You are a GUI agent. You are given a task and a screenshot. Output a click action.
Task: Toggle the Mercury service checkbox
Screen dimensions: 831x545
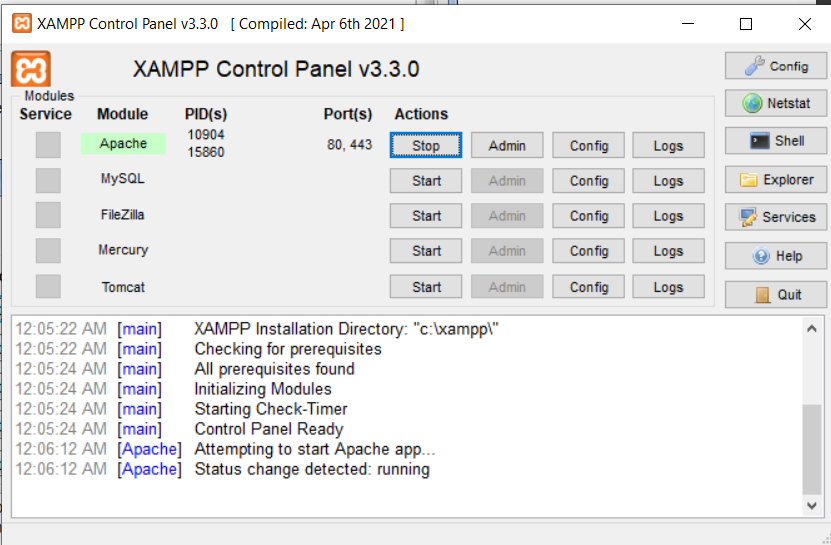[x=48, y=250]
